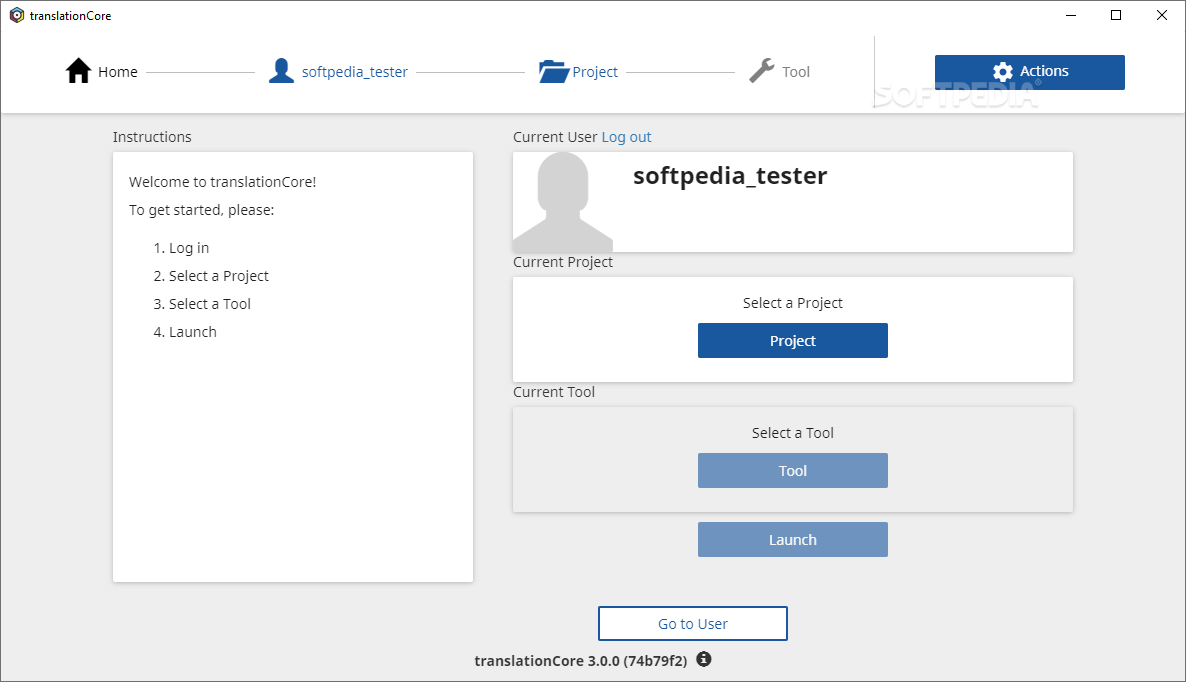Click the translationCore 3.0.0 version text
This screenshot has height=682, width=1186.
tap(581, 661)
